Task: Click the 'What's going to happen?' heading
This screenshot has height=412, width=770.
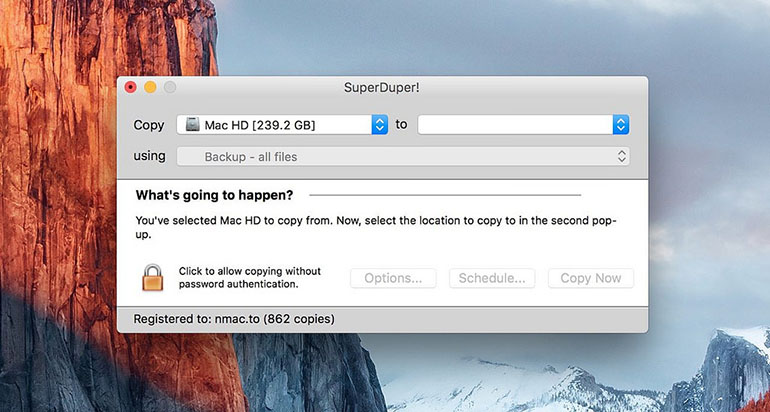Action: [x=214, y=195]
